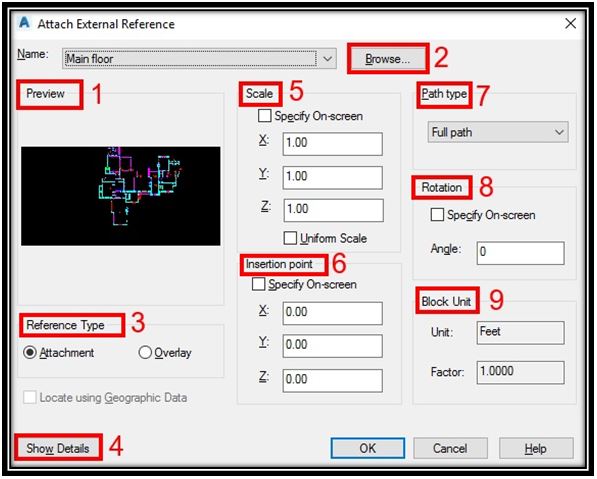Click the Insertion point Z field

tap(332, 380)
